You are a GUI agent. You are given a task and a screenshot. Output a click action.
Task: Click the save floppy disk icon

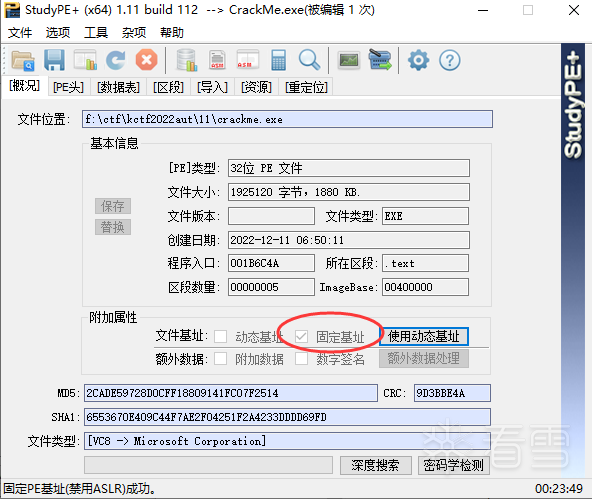[x=54, y=60]
